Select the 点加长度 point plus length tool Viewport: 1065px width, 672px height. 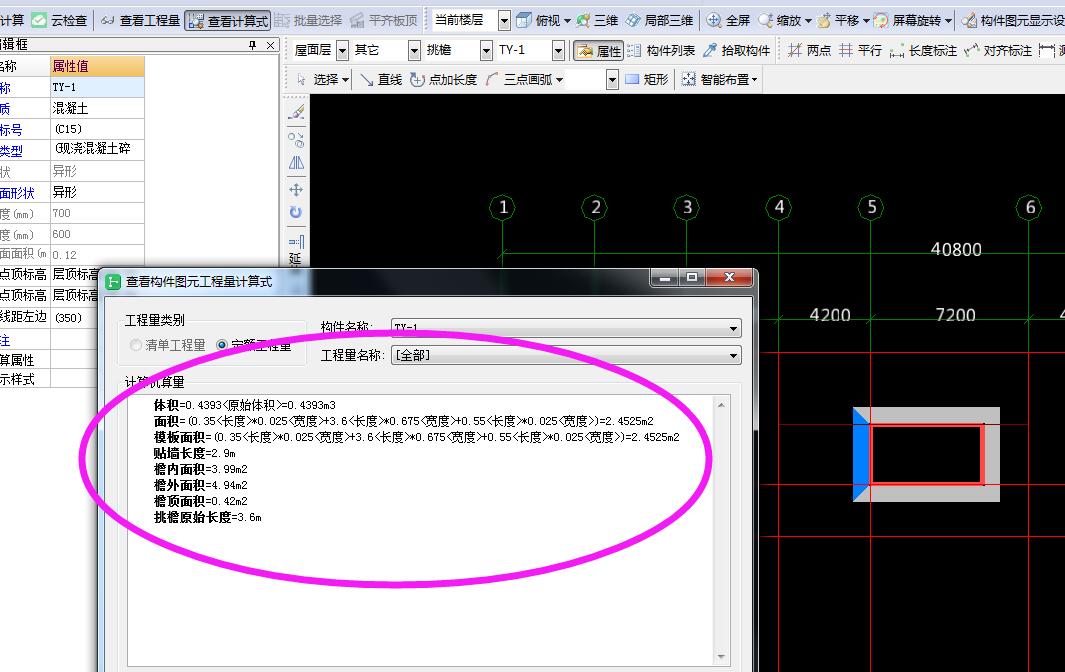[x=444, y=79]
